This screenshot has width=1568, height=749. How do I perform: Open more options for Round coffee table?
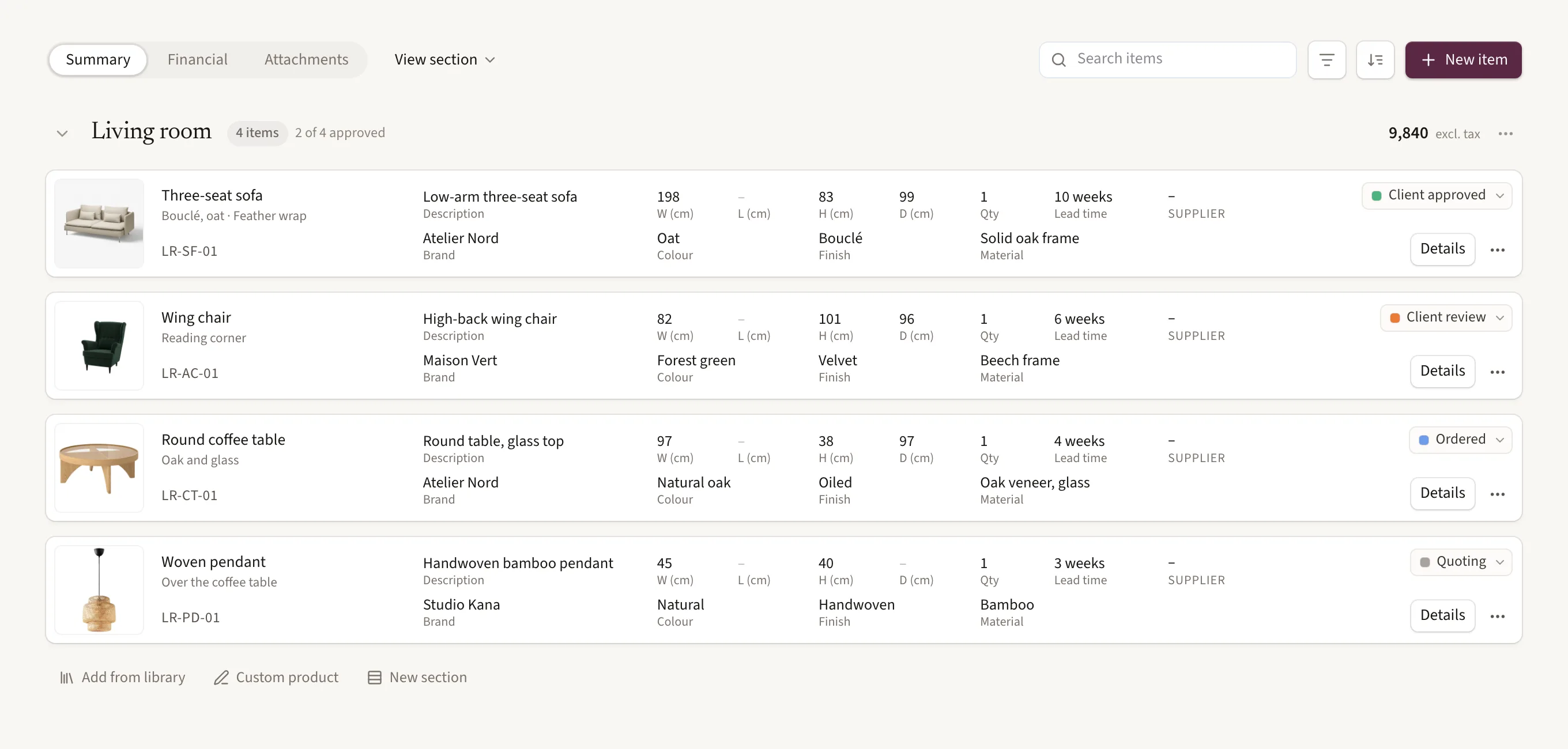[1498, 494]
